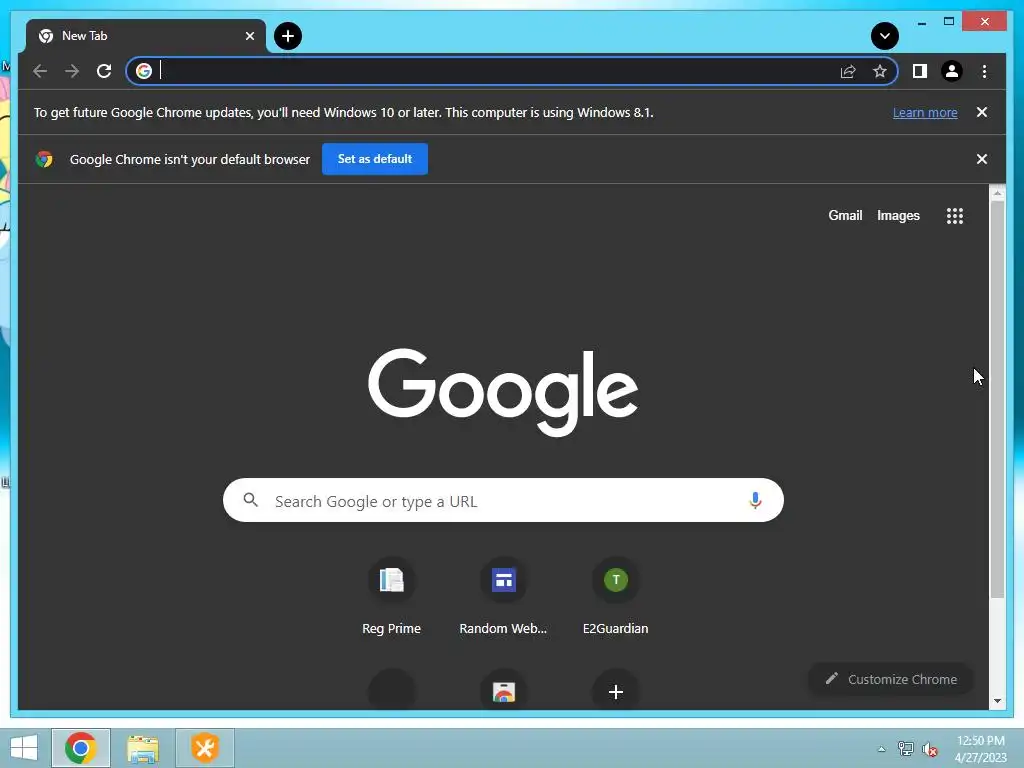This screenshot has width=1024, height=768.
Task: Open the tab search dropdown arrow
Action: pyautogui.click(x=885, y=36)
